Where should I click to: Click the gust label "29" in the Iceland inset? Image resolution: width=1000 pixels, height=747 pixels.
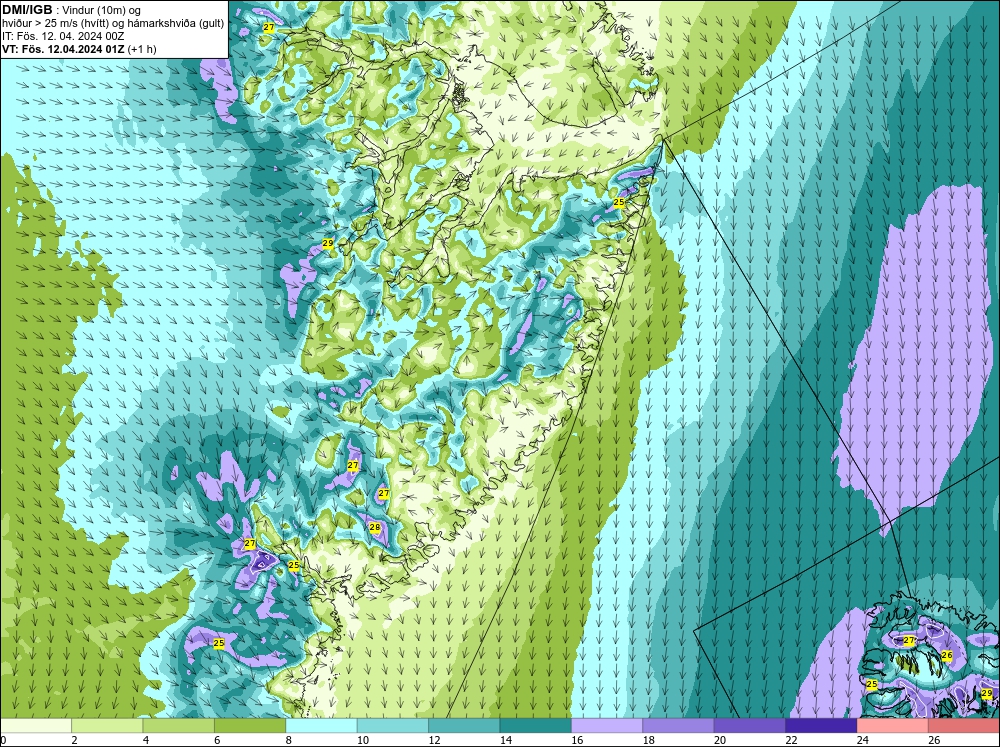click(x=987, y=693)
